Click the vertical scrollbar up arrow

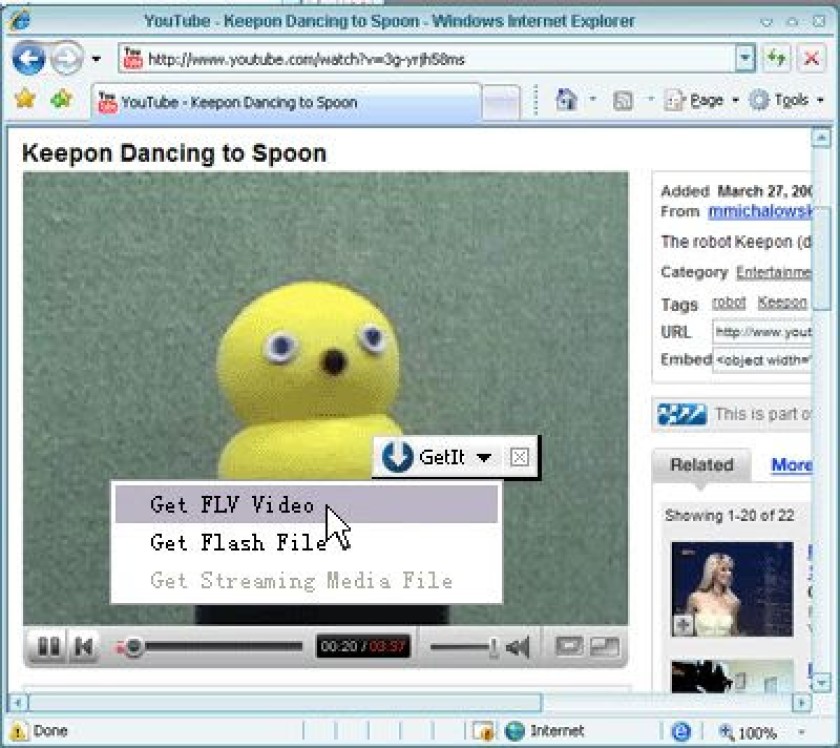pos(821,138)
